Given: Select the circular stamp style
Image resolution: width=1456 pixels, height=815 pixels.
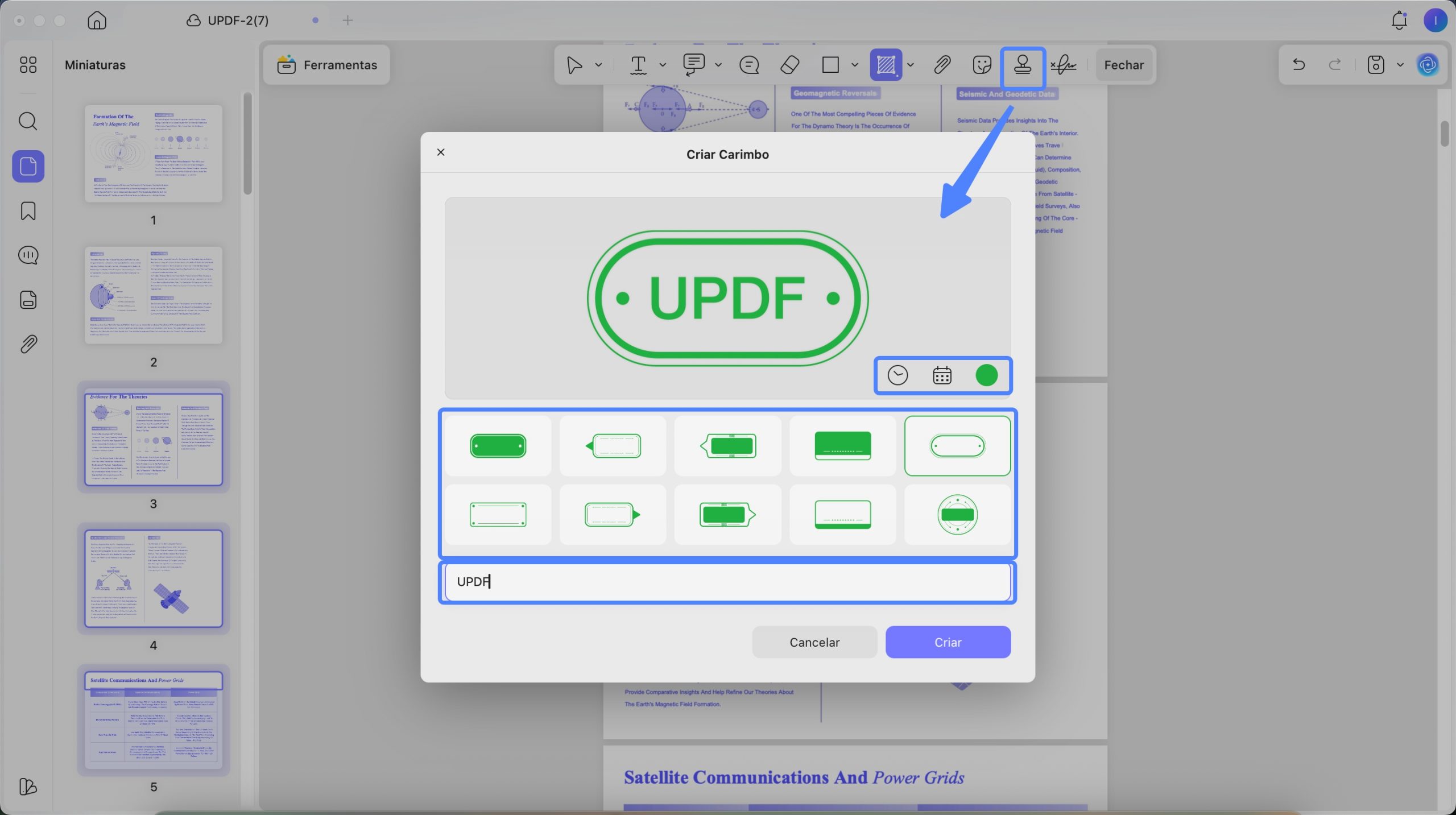Looking at the screenshot, I should pyautogui.click(x=958, y=515).
